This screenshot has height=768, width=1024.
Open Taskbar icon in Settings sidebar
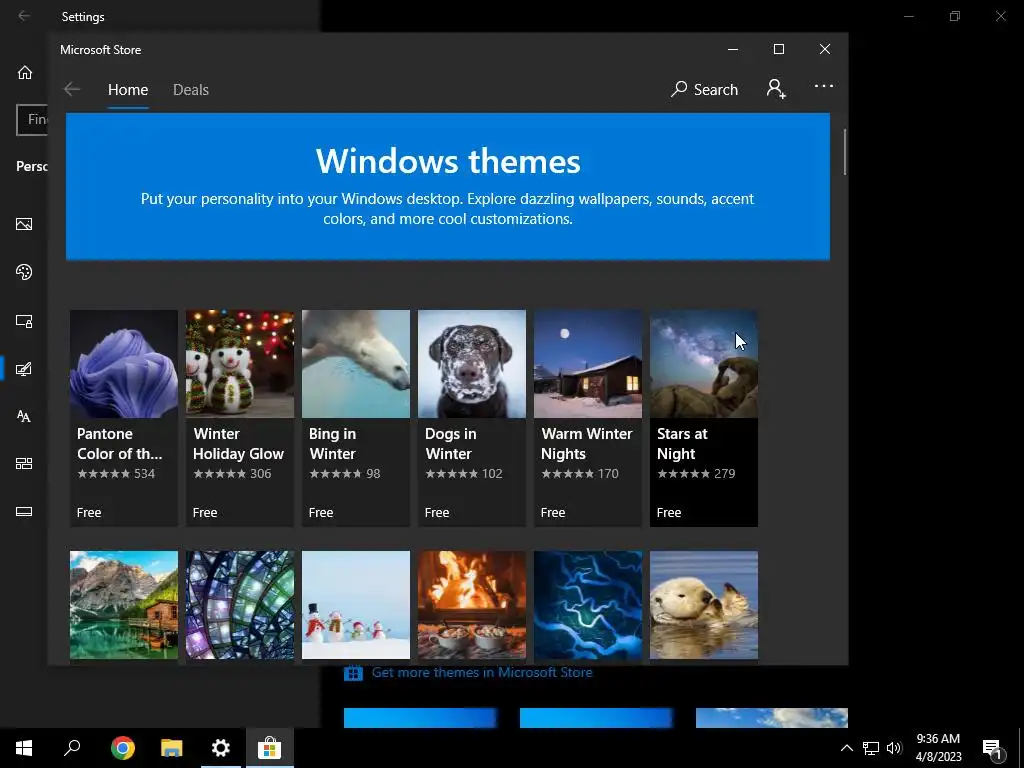click(x=24, y=511)
